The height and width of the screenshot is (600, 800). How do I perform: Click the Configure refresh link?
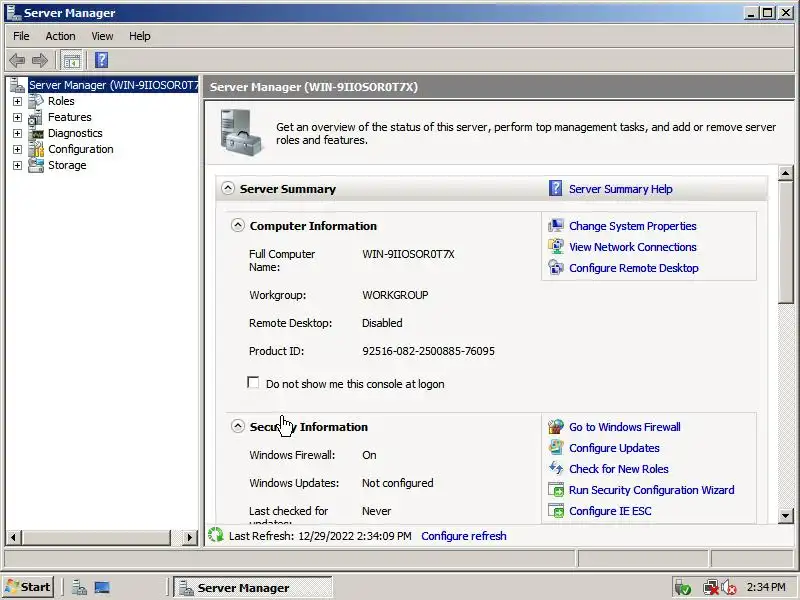tap(464, 536)
